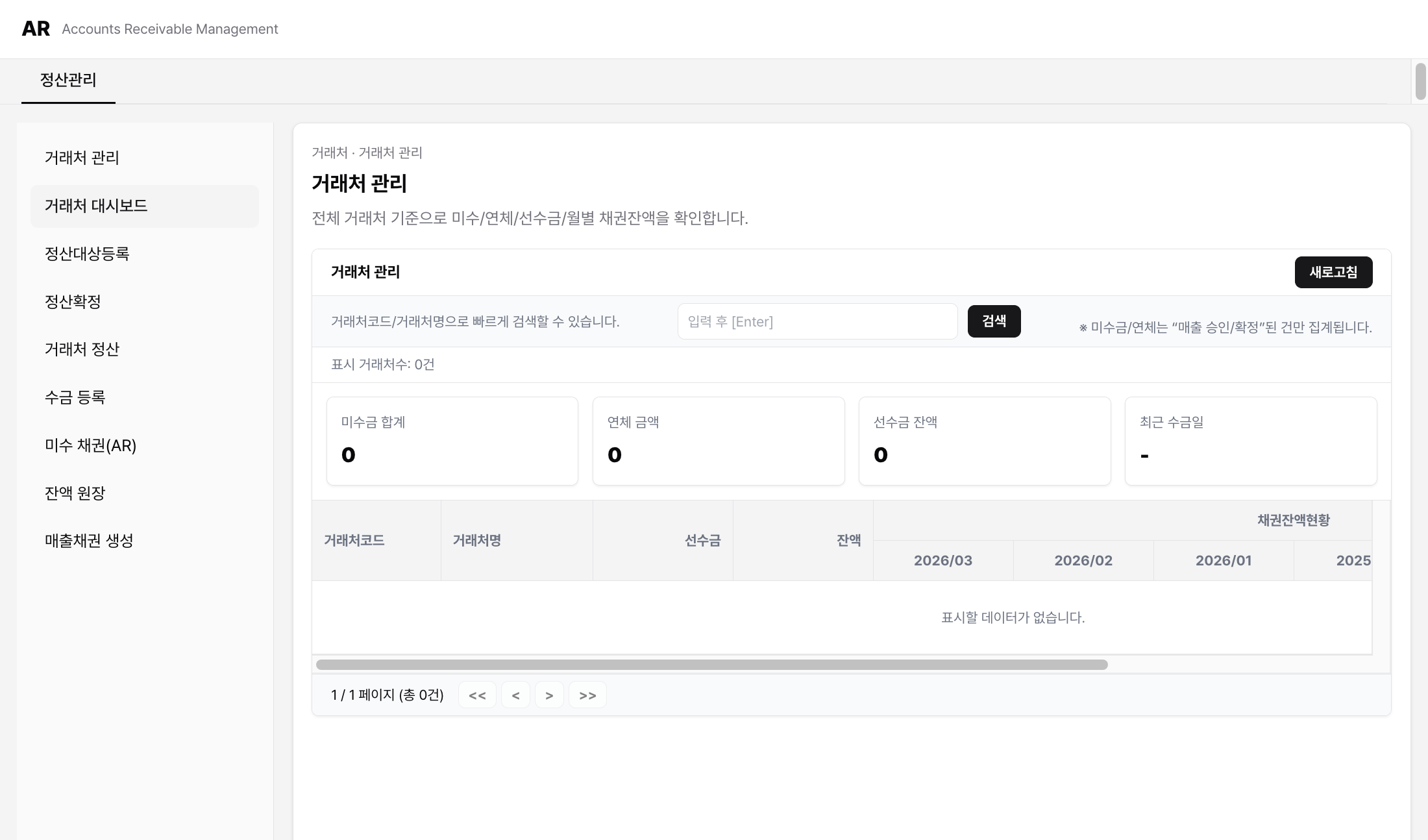Open the 미수 채권(AR) section
Image resolution: width=1428 pixels, height=840 pixels.
[90, 445]
